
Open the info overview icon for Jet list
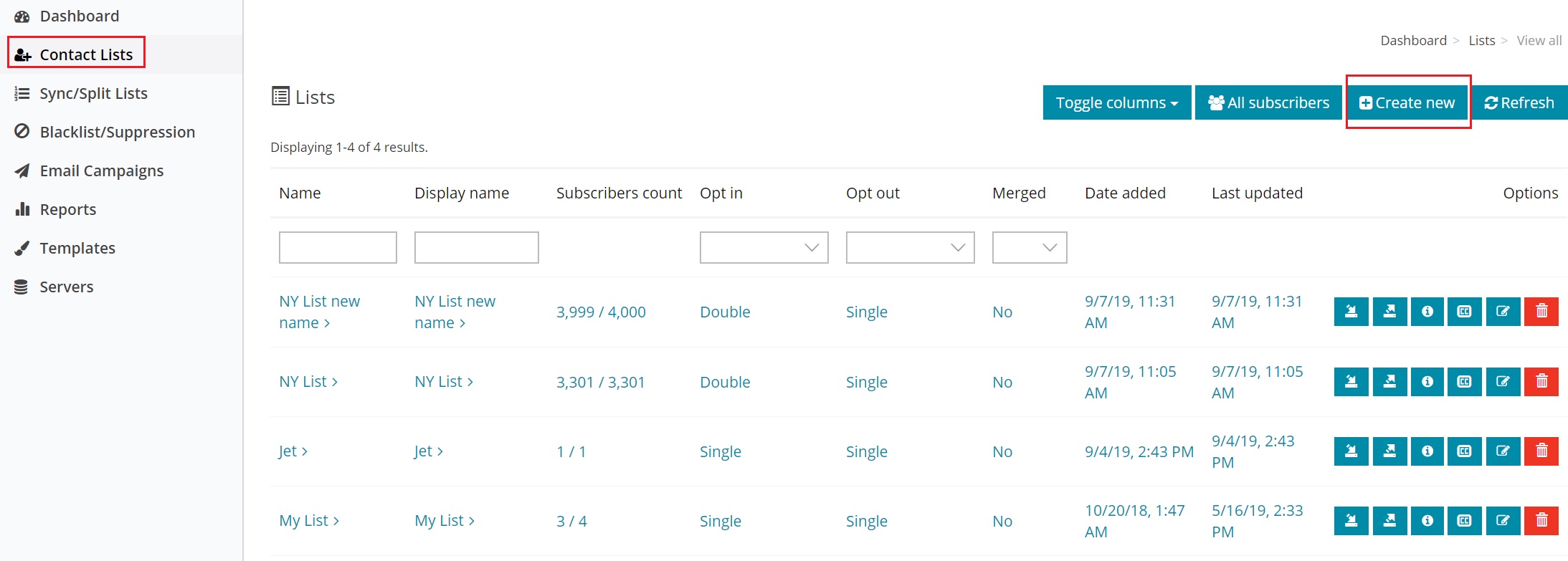tap(1427, 451)
